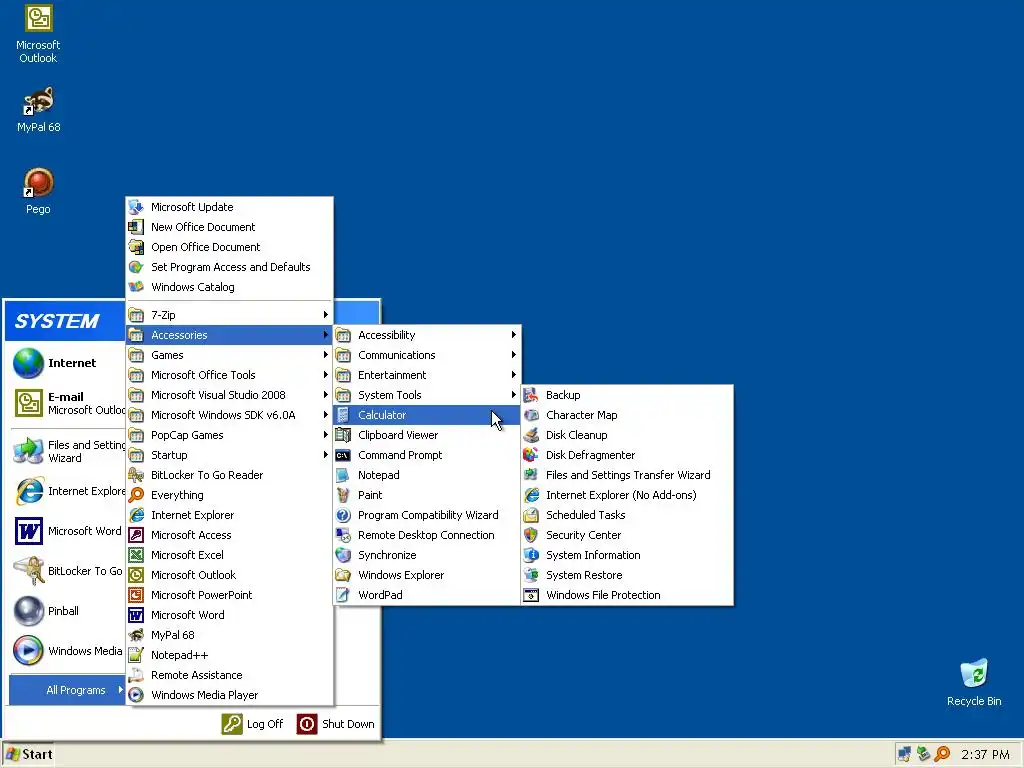Expand Microsoft Windows SDK v6.0A arrow
This screenshot has width=1024, height=768.
click(325, 415)
